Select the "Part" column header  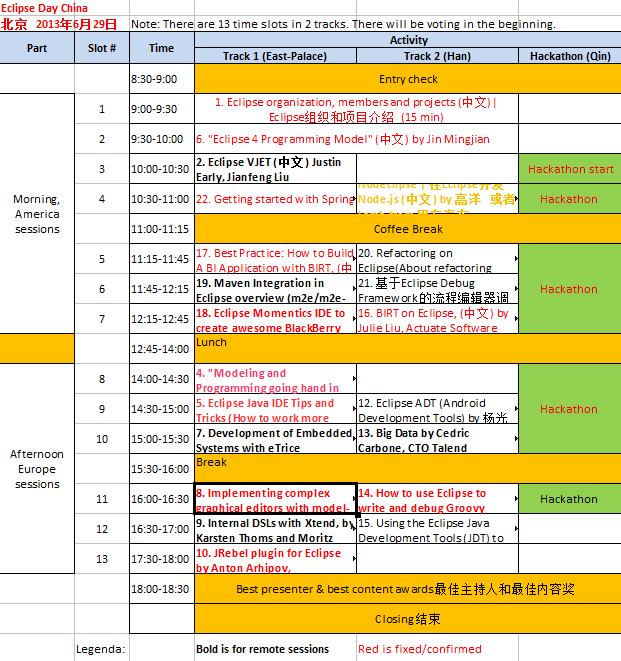point(37,48)
